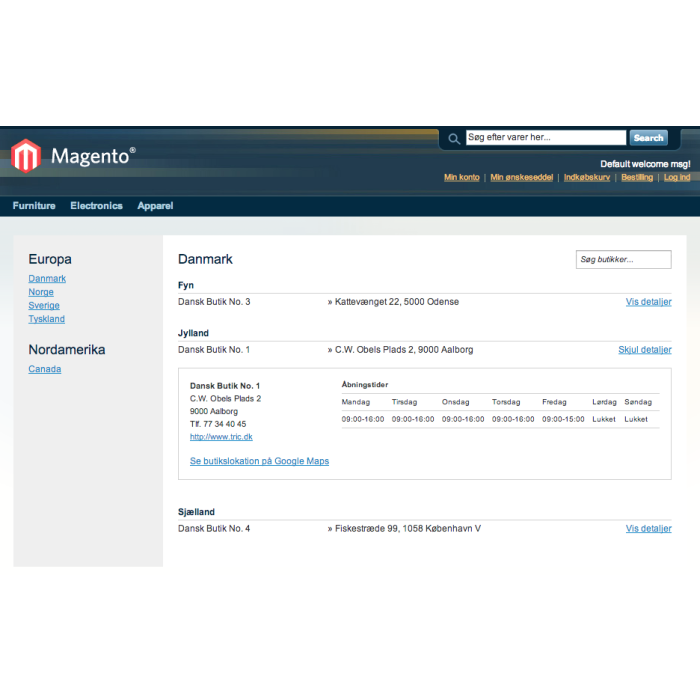This screenshot has width=700, height=700.
Task: Open the Electronics menu
Action: [x=96, y=206]
